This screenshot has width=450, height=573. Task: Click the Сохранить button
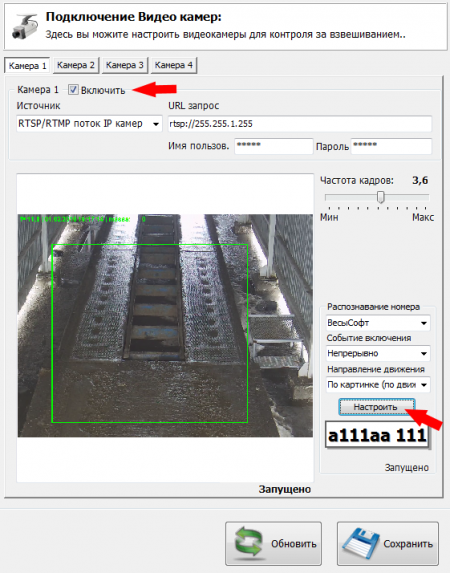click(x=387, y=543)
